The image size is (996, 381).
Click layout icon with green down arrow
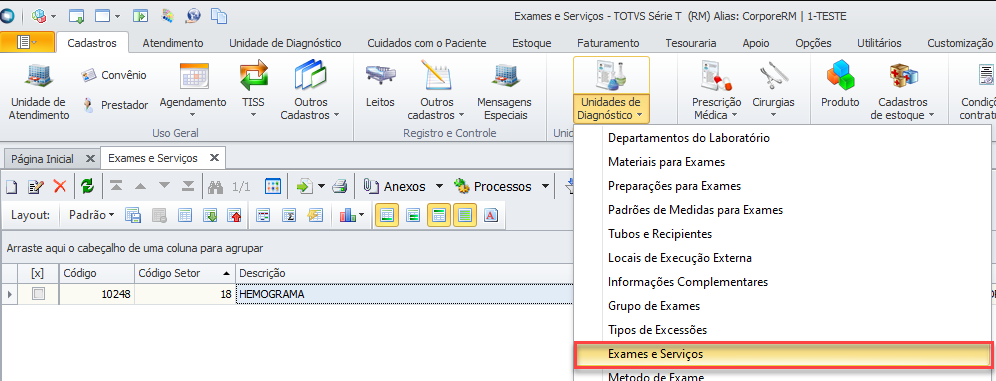[x=210, y=215]
